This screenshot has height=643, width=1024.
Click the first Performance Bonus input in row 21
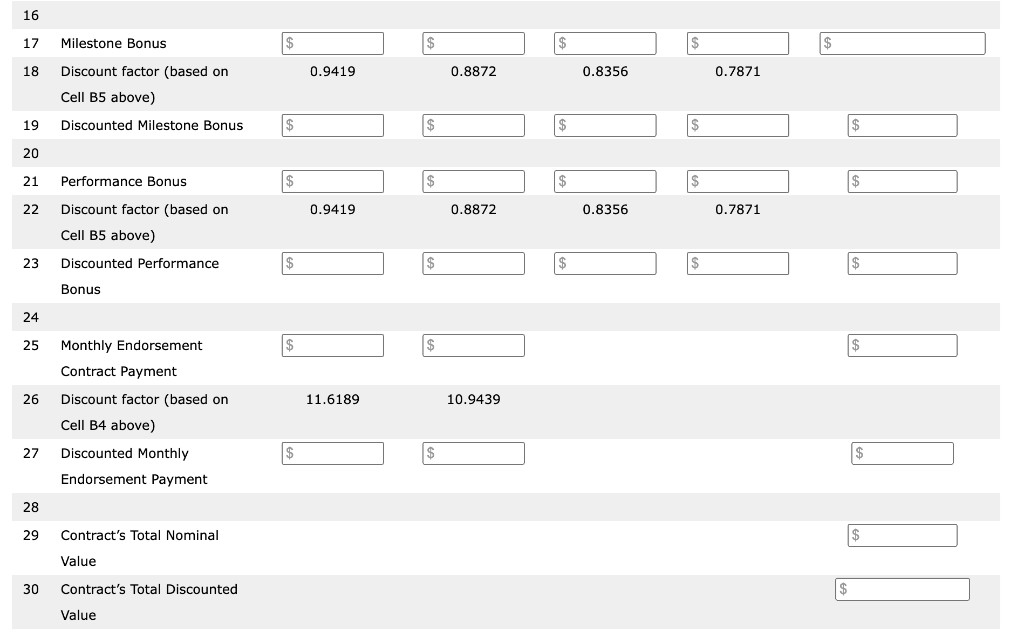point(332,181)
